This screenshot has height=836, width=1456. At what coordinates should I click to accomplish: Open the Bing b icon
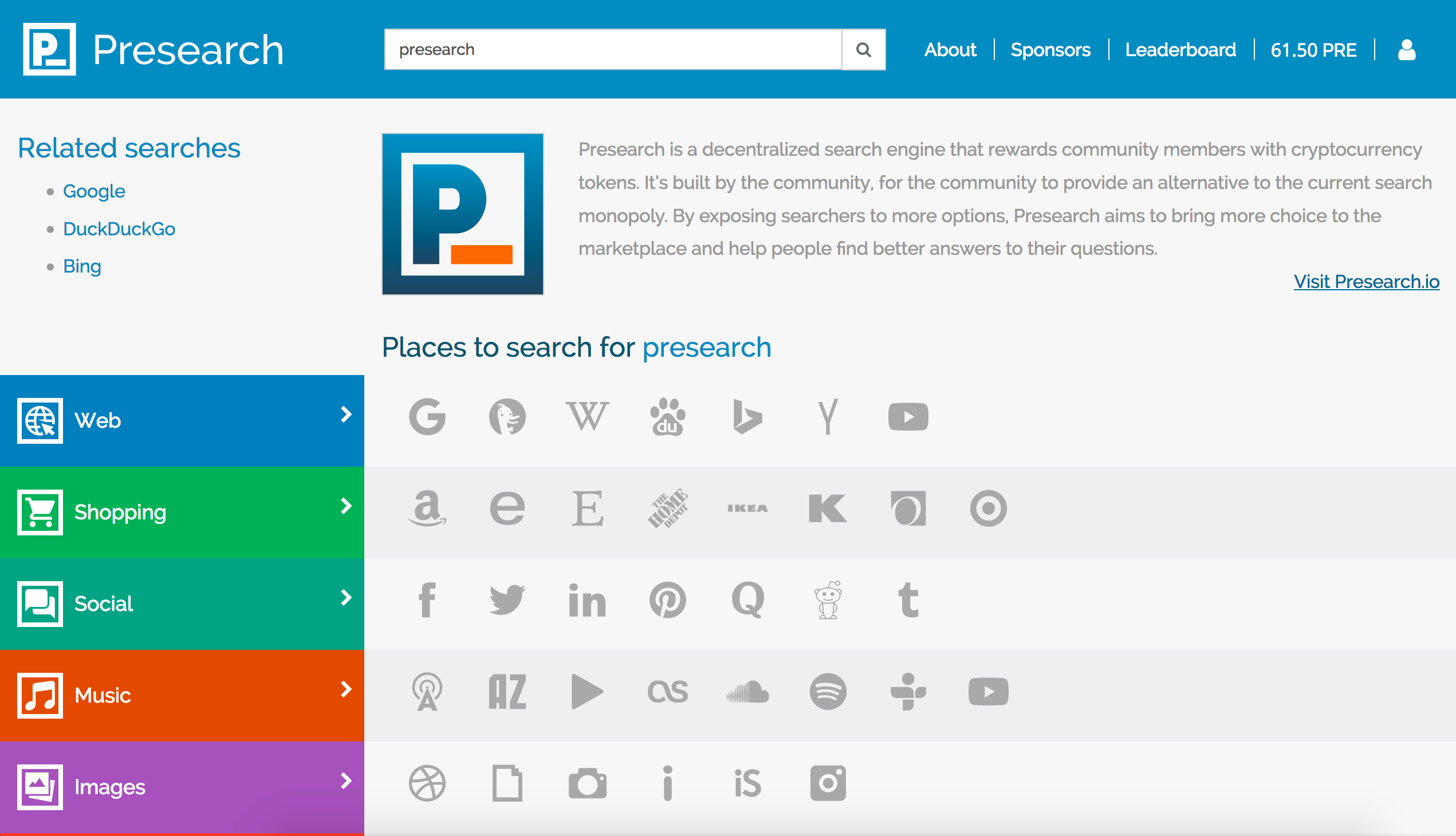pyautogui.click(x=748, y=417)
